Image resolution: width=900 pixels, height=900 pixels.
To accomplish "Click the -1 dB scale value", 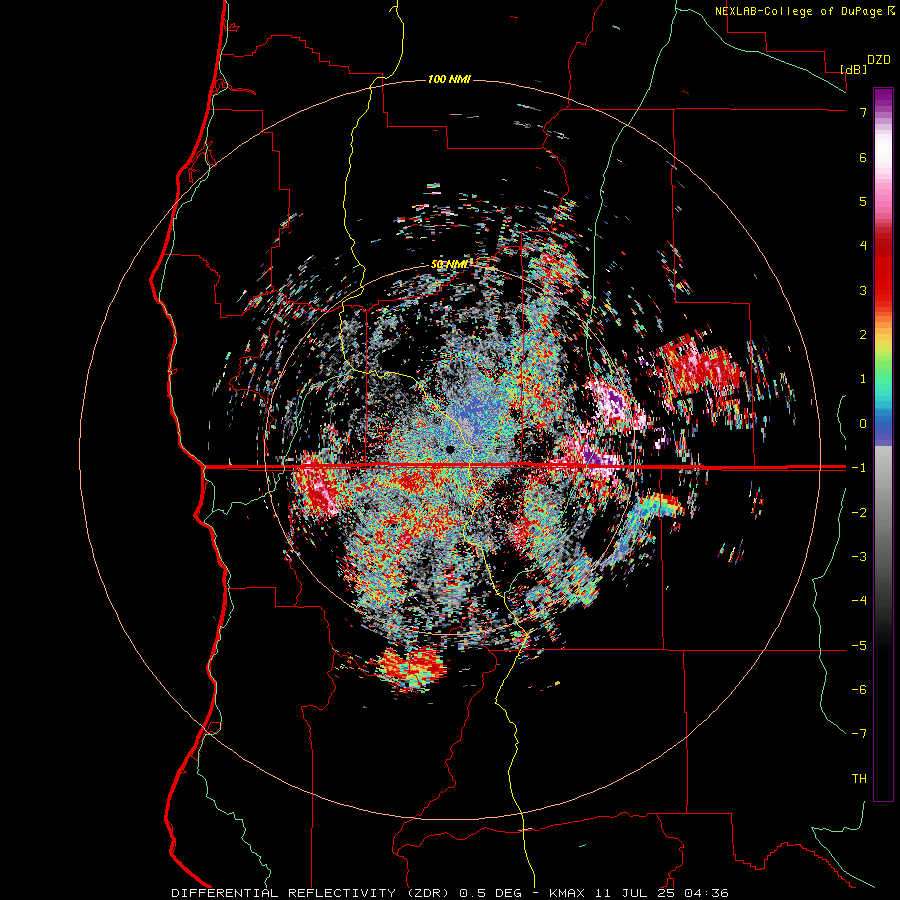I will coord(859,468).
